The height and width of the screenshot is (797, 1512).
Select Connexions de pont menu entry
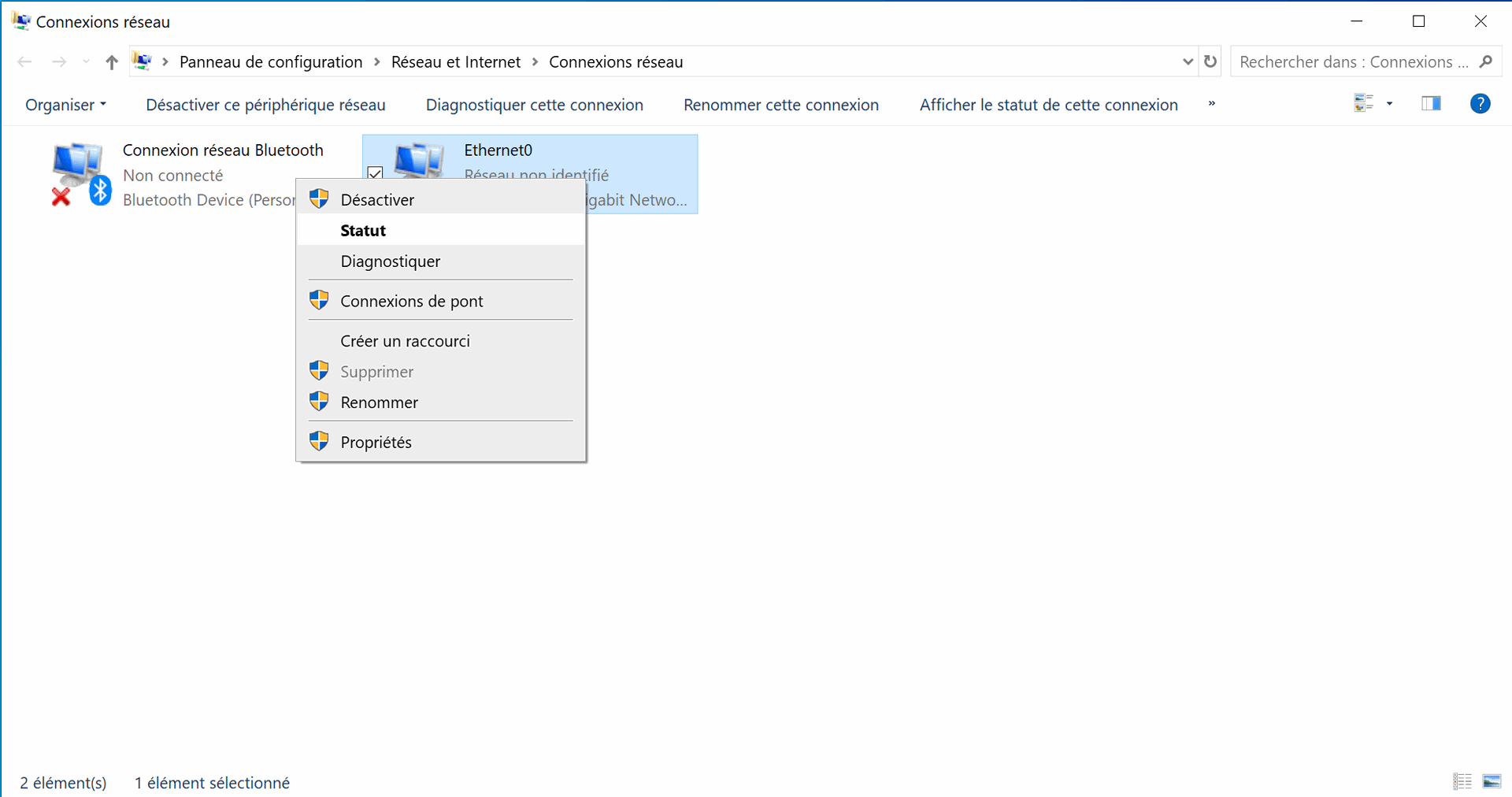(x=411, y=302)
